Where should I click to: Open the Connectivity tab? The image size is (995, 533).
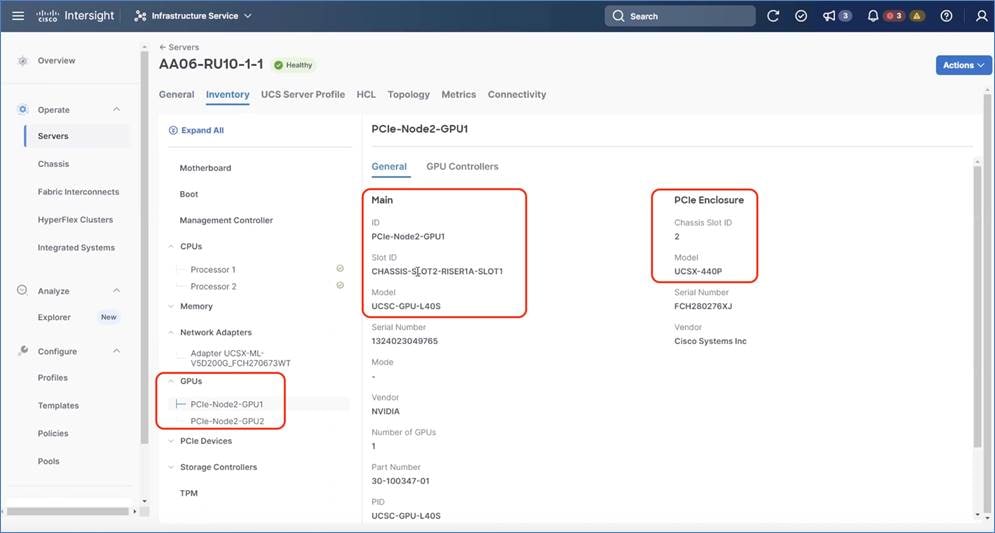(x=517, y=95)
